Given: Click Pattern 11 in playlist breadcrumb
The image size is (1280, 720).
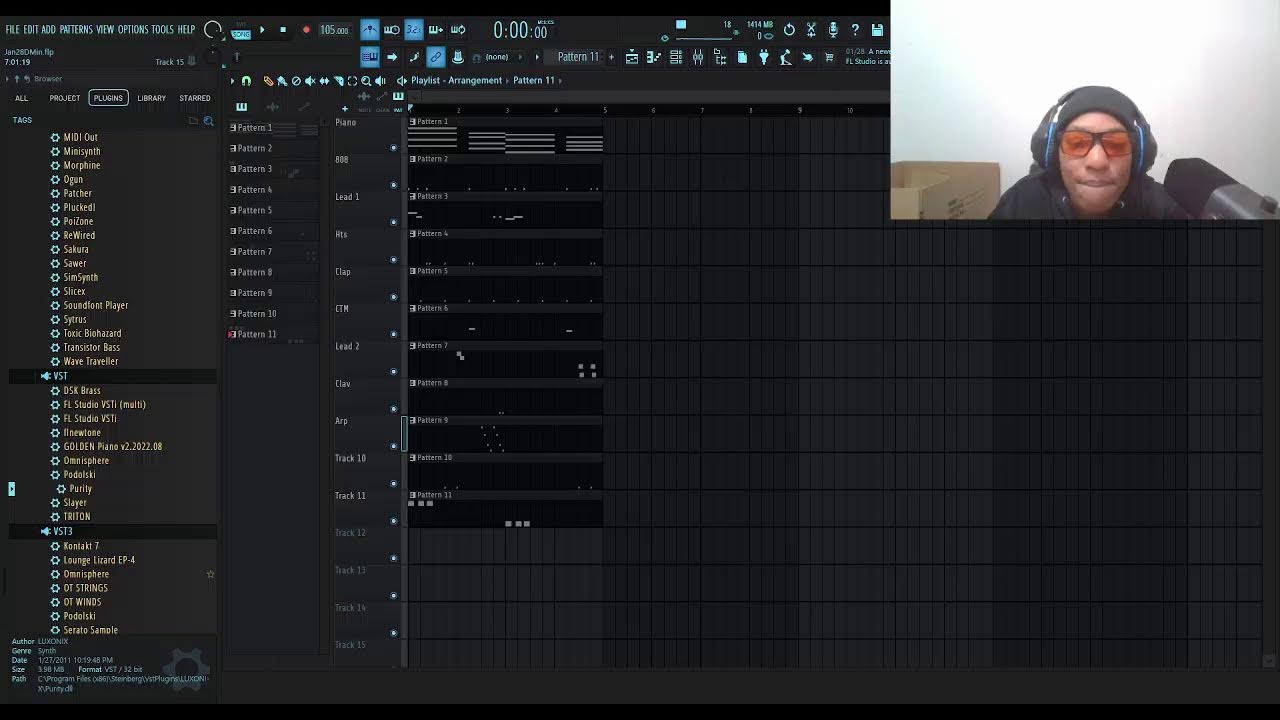Looking at the screenshot, I should (x=533, y=80).
